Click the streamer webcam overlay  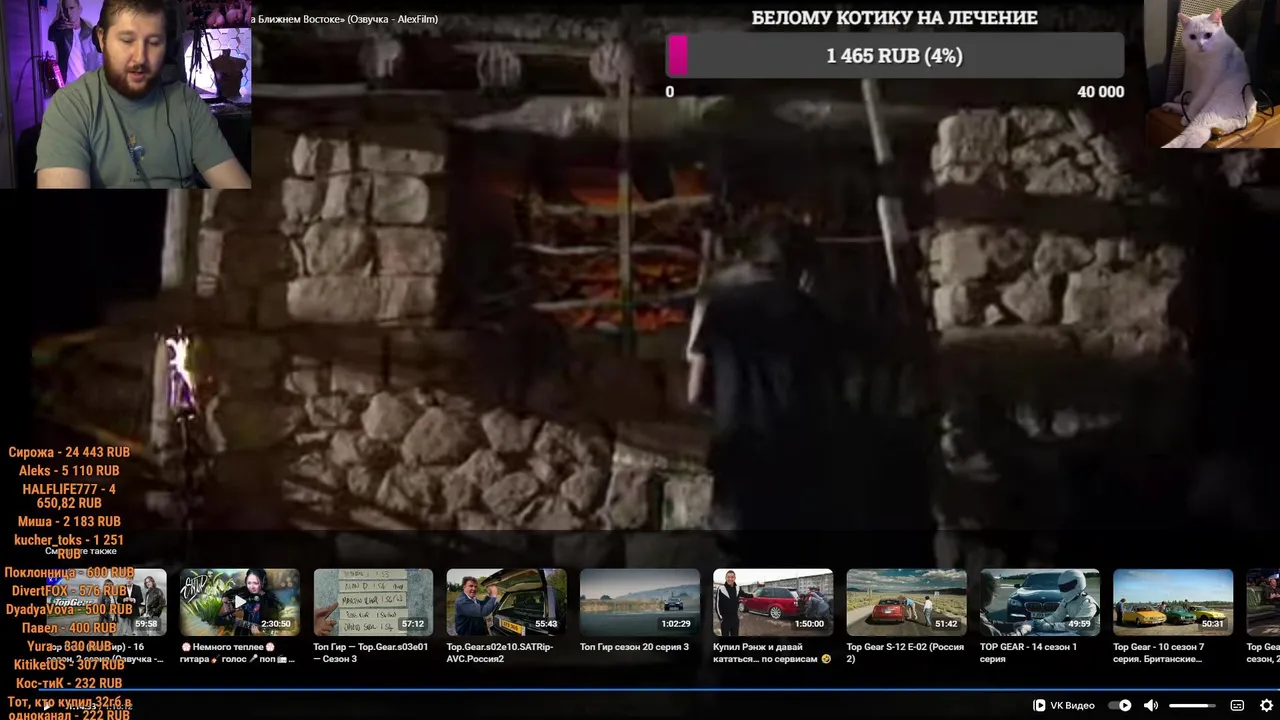coord(125,94)
